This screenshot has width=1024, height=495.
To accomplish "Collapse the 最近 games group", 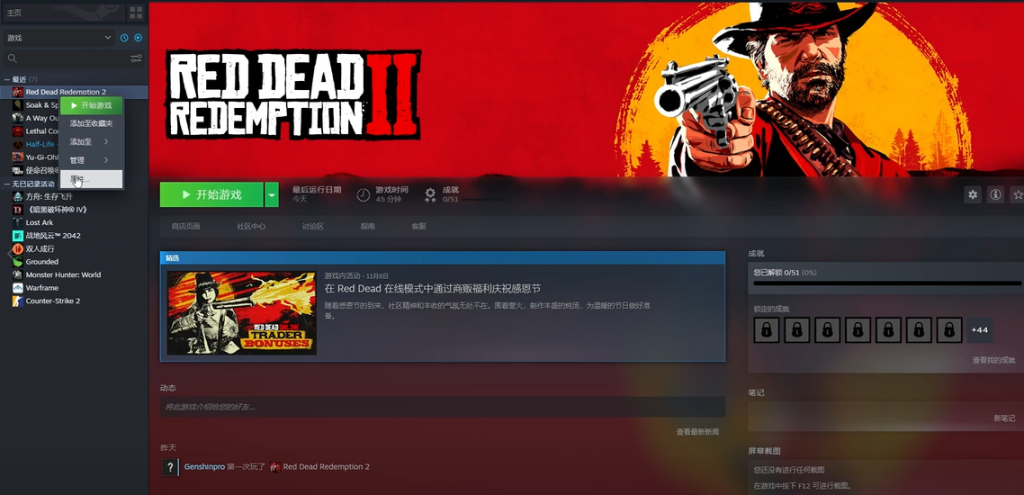I will point(7,79).
